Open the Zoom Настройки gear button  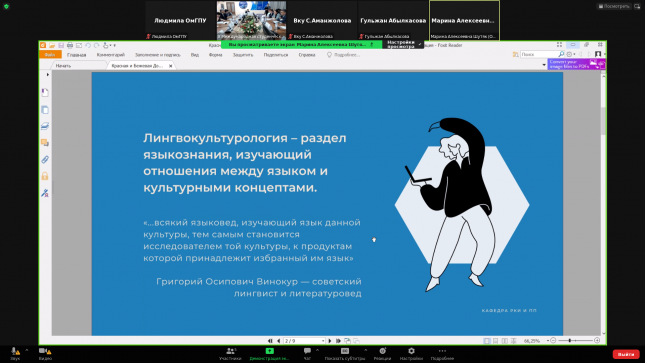click(411, 354)
